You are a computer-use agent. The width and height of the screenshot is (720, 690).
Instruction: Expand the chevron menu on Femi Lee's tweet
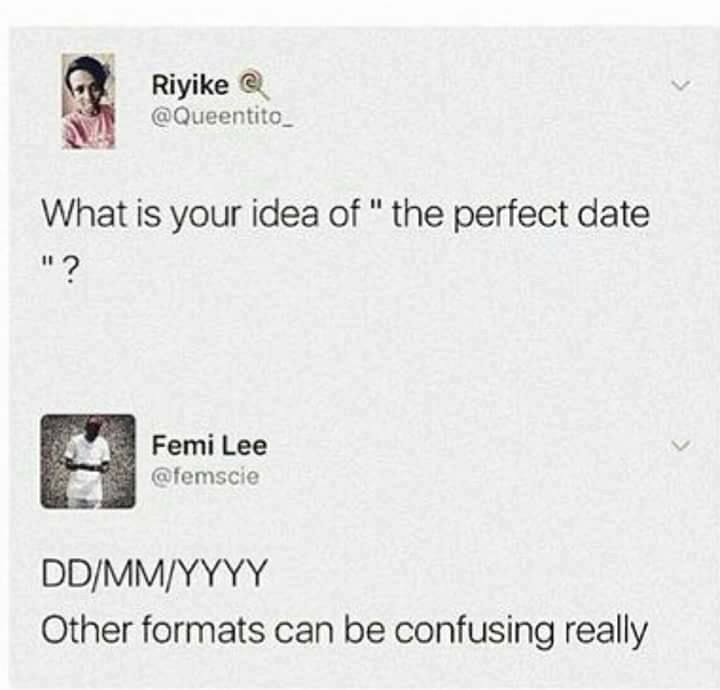pyautogui.click(x=682, y=444)
